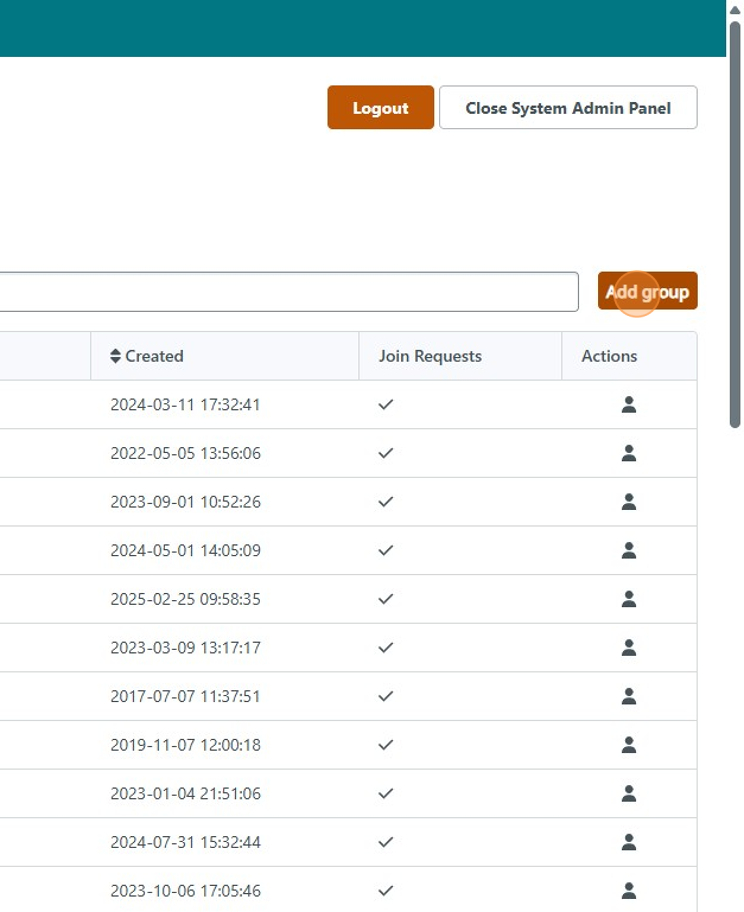Click the Join Requests column header
The image size is (744, 912).
[x=430, y=356]
